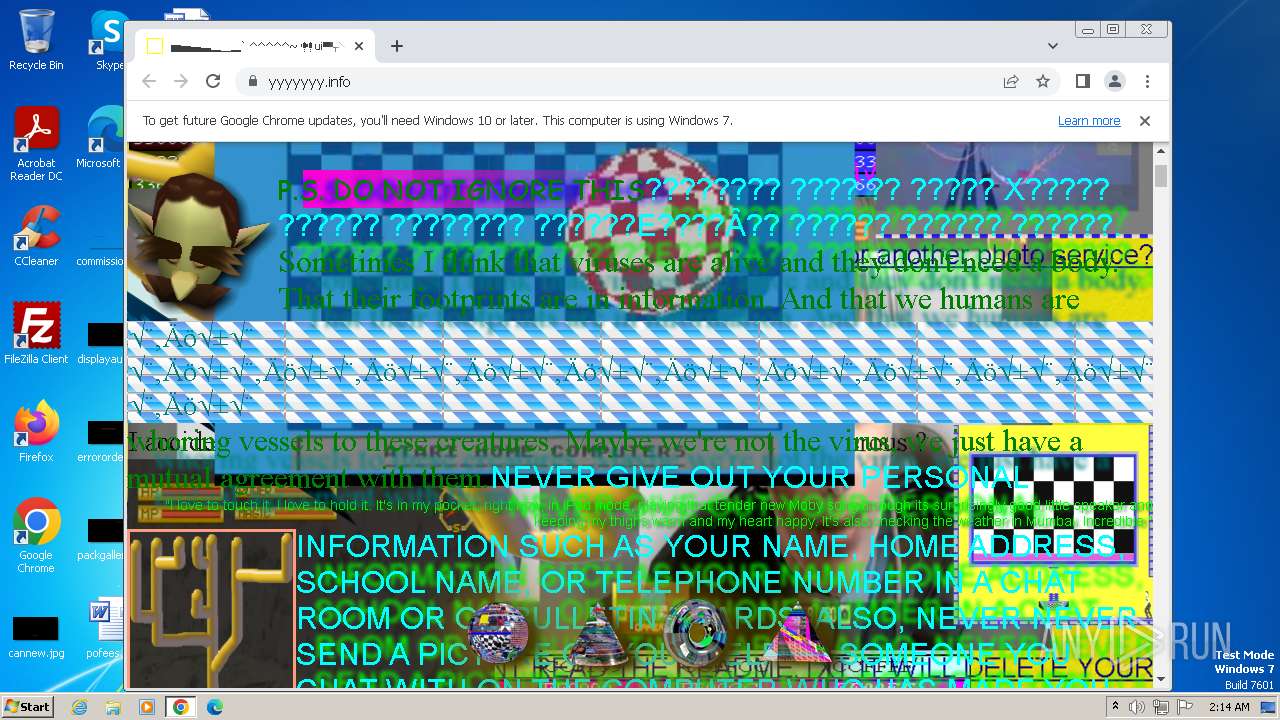The width and height of the screenshot is (1280, 720).
Task: Open FileZilla Client desktop icon
Action: click(36, 334)
